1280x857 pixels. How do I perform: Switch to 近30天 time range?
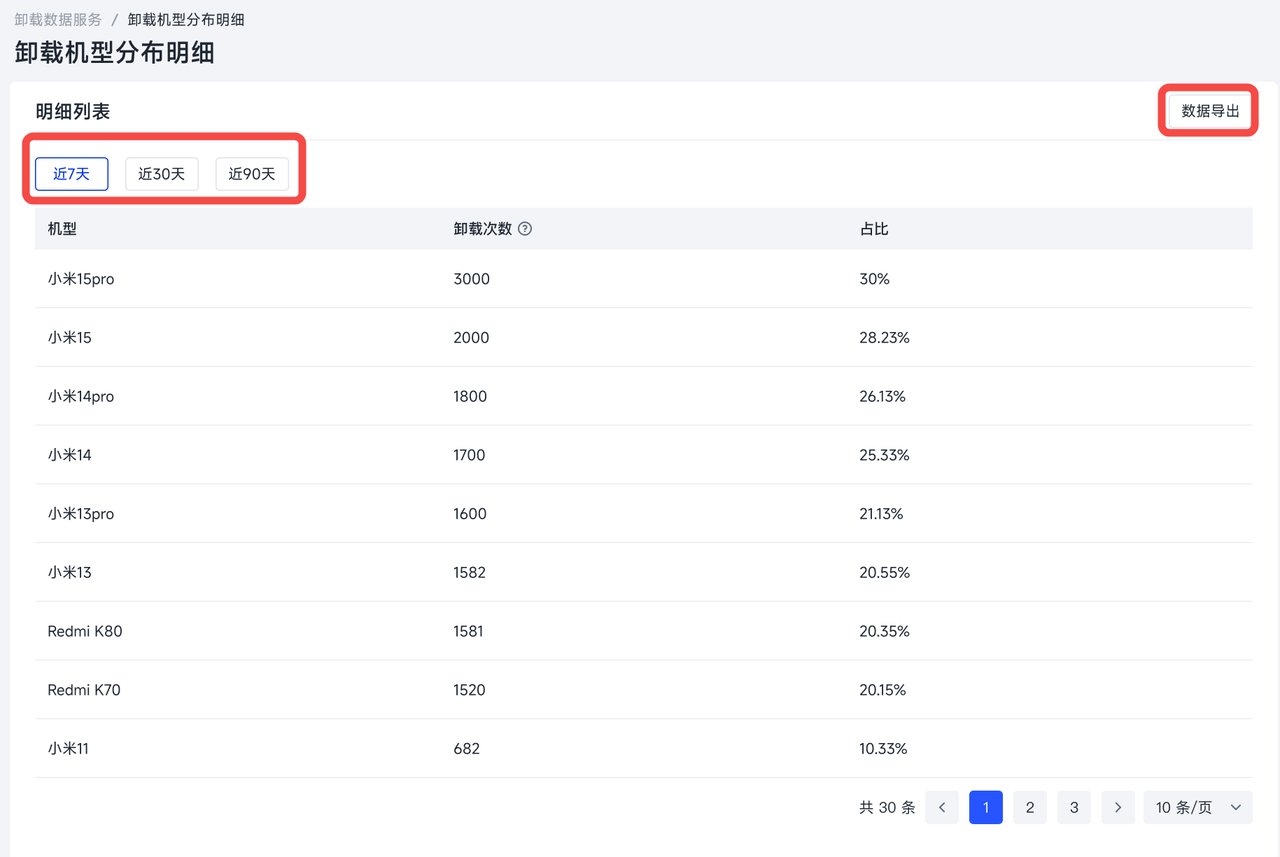click(x=162, y=174)
